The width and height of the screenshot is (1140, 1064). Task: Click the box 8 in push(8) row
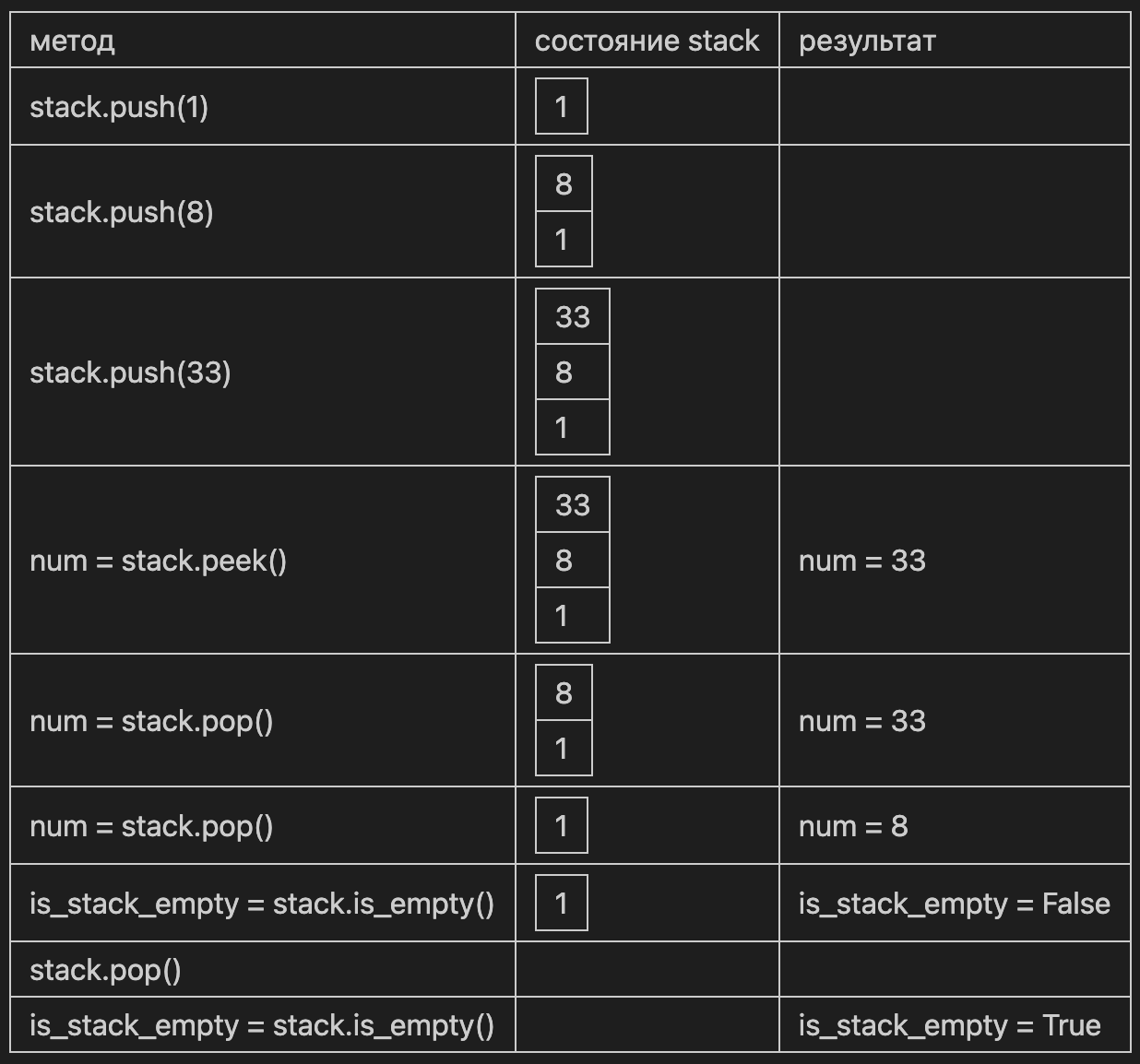tap(564, 184)
